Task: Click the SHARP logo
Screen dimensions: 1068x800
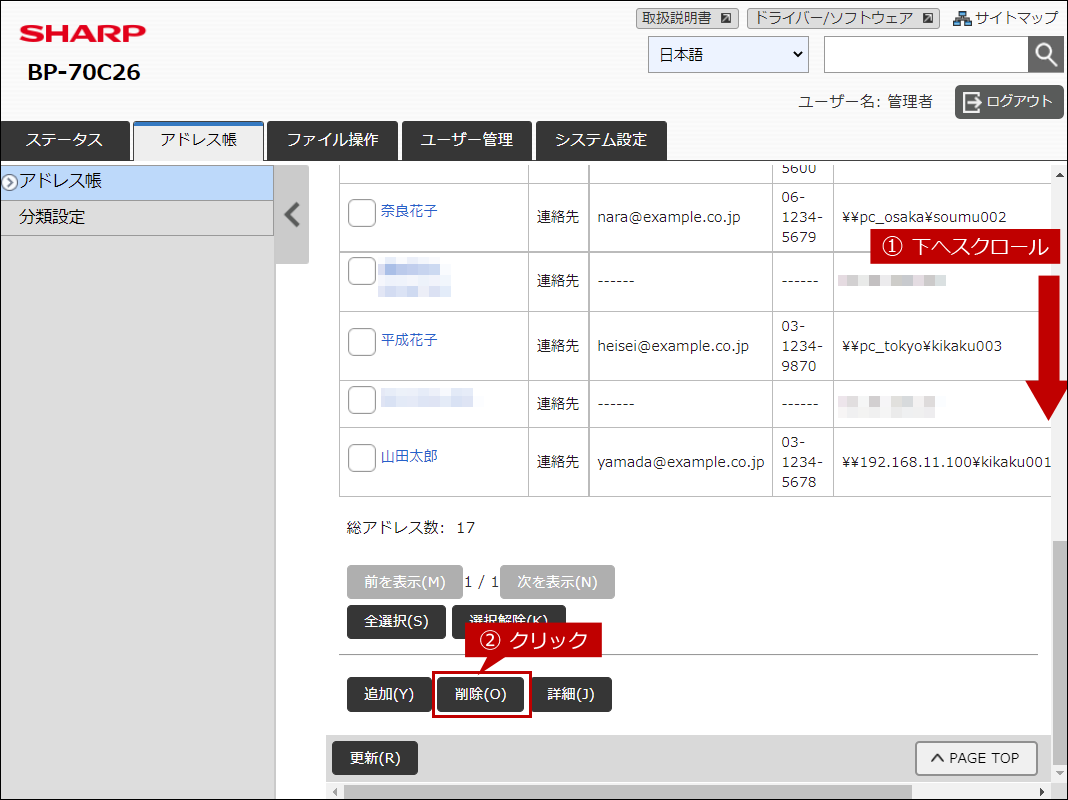Action: pos(83,34)
